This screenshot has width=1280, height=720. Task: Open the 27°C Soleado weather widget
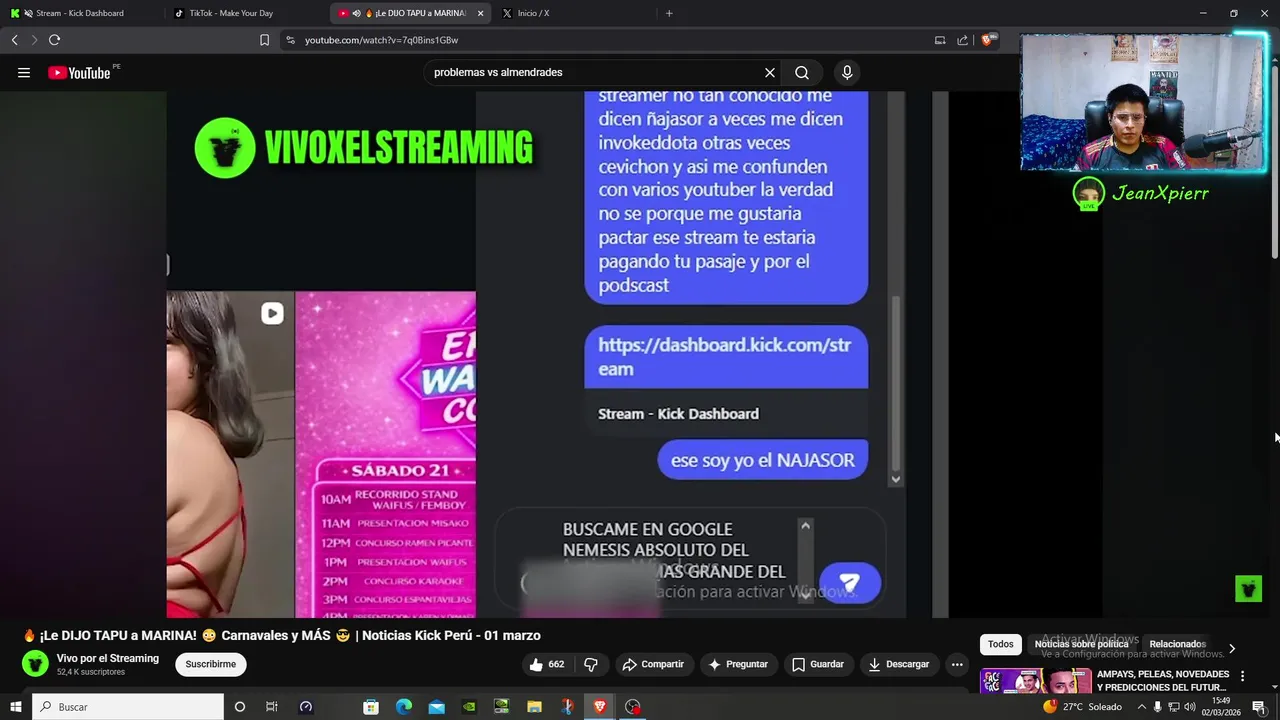pyautogui.click(x=1082, y=707)
